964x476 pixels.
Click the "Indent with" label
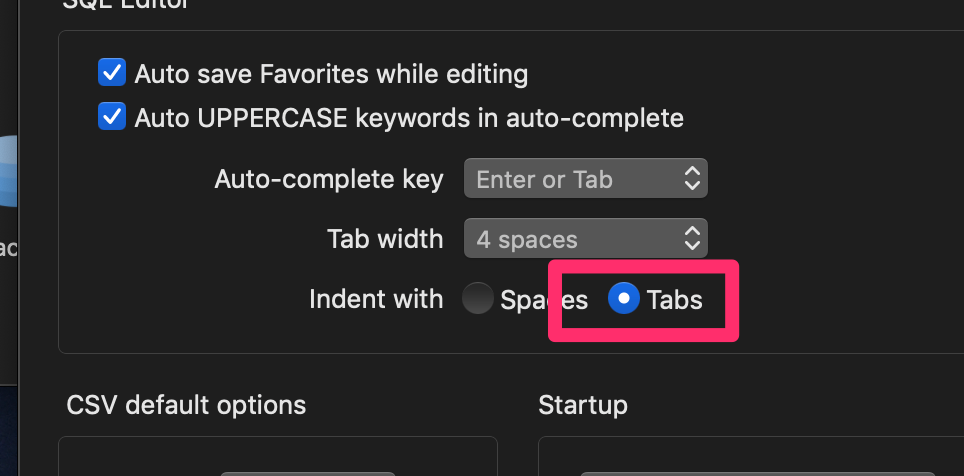(376, 299)
